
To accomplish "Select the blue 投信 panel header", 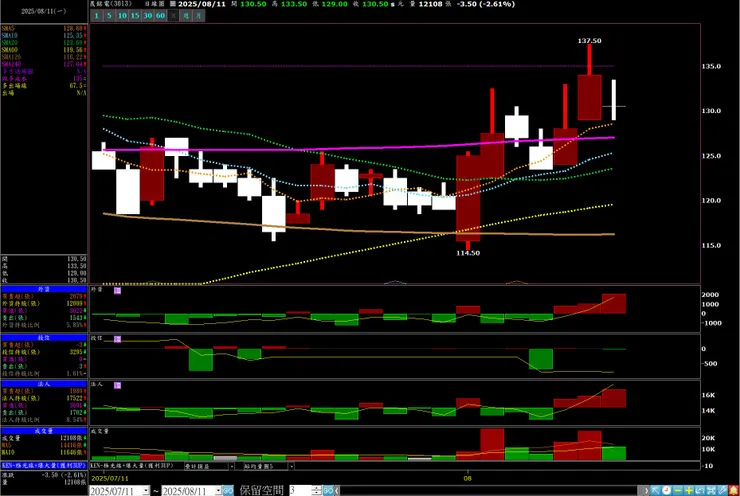I will 44,338.
